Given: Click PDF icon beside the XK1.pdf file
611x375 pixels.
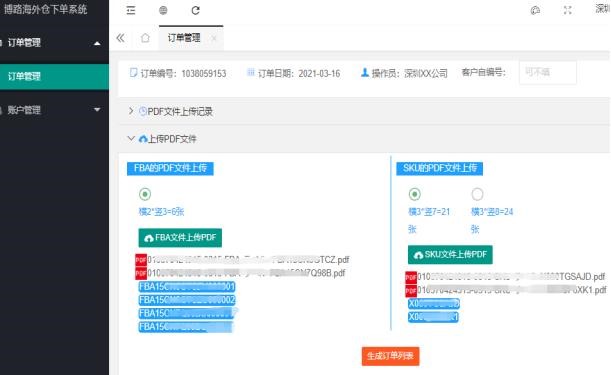Looking at the screenshot, I should (x=411, y=290).
